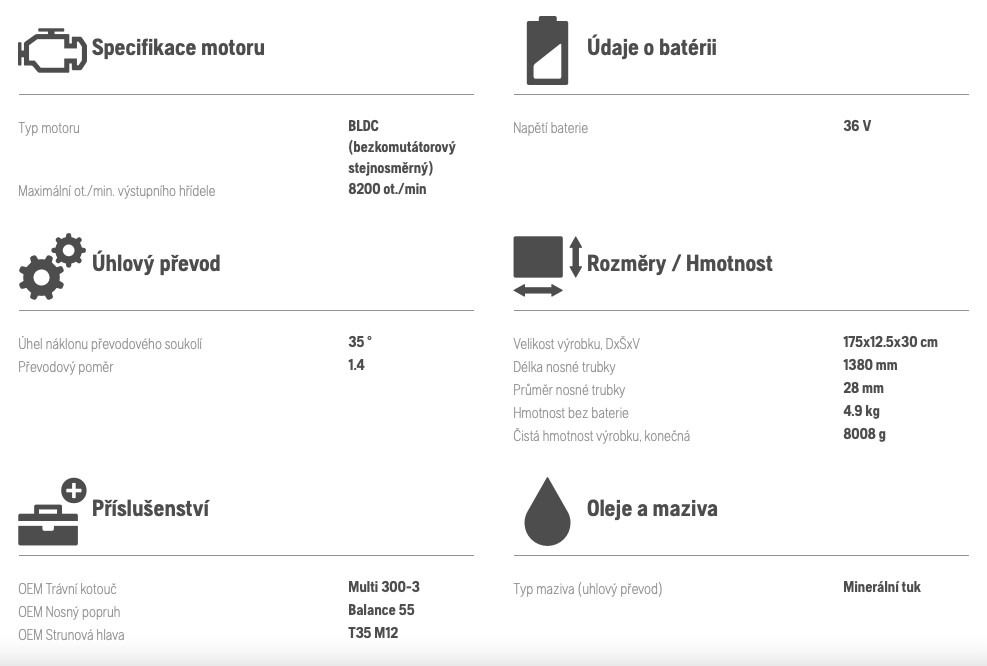Select the Specifikace motoru heading
The height and width of the screenshot is (666, 987).
(x=178, y=48)
